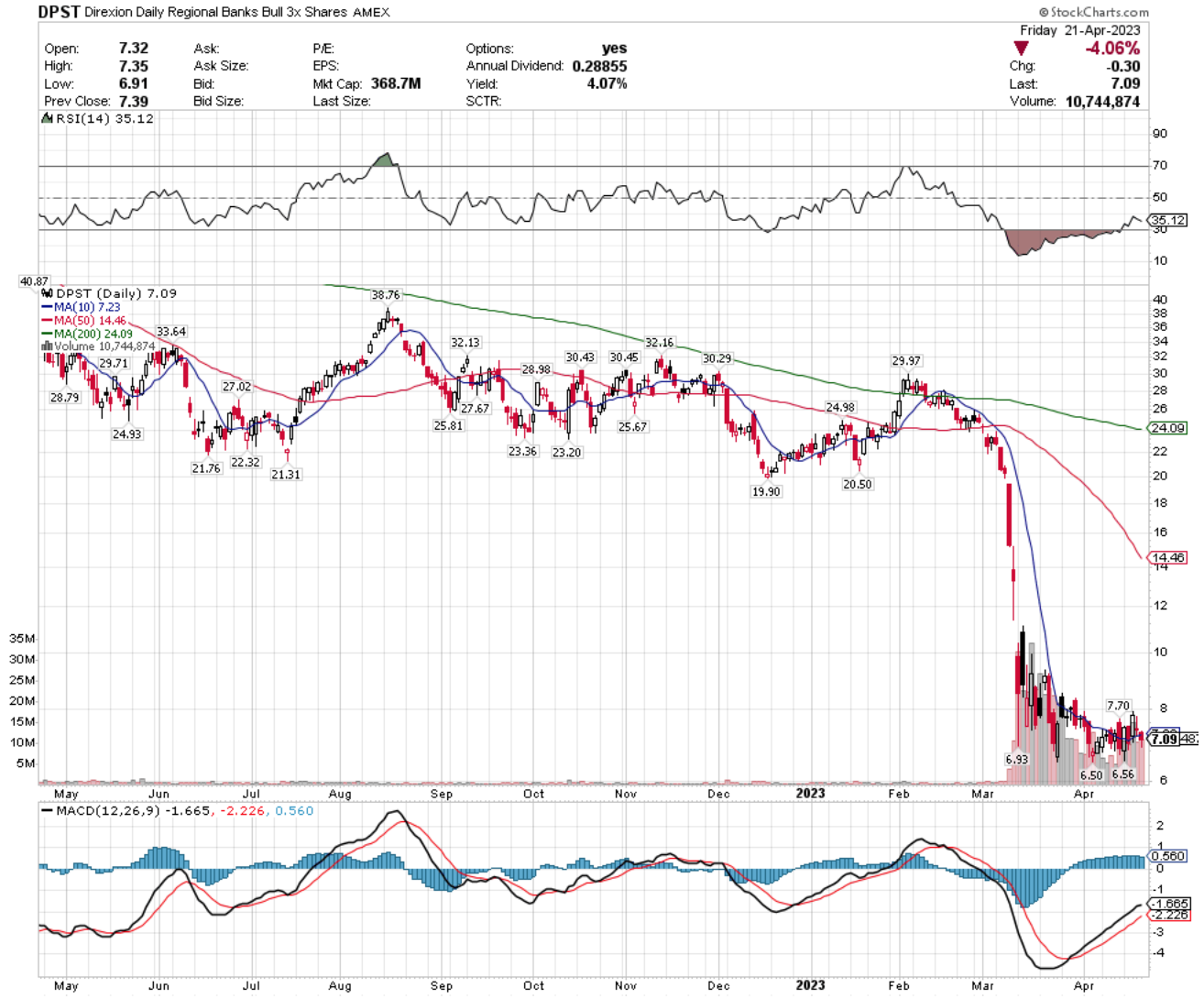
Task: Click the 6.93 price label in March
Action: coord(1017,760)
